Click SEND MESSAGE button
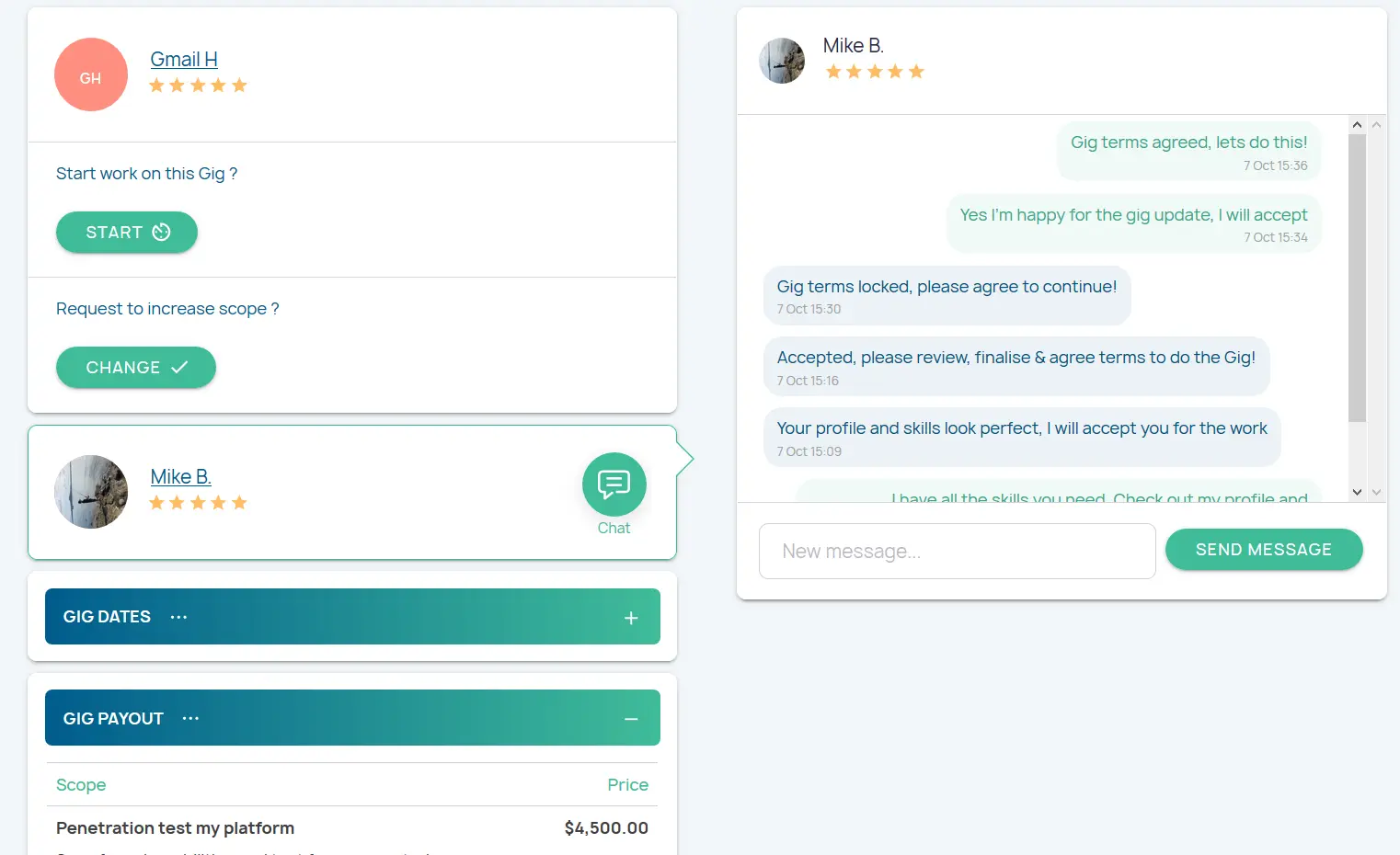The image size is (1400, 855). (x=1263, y=550)
